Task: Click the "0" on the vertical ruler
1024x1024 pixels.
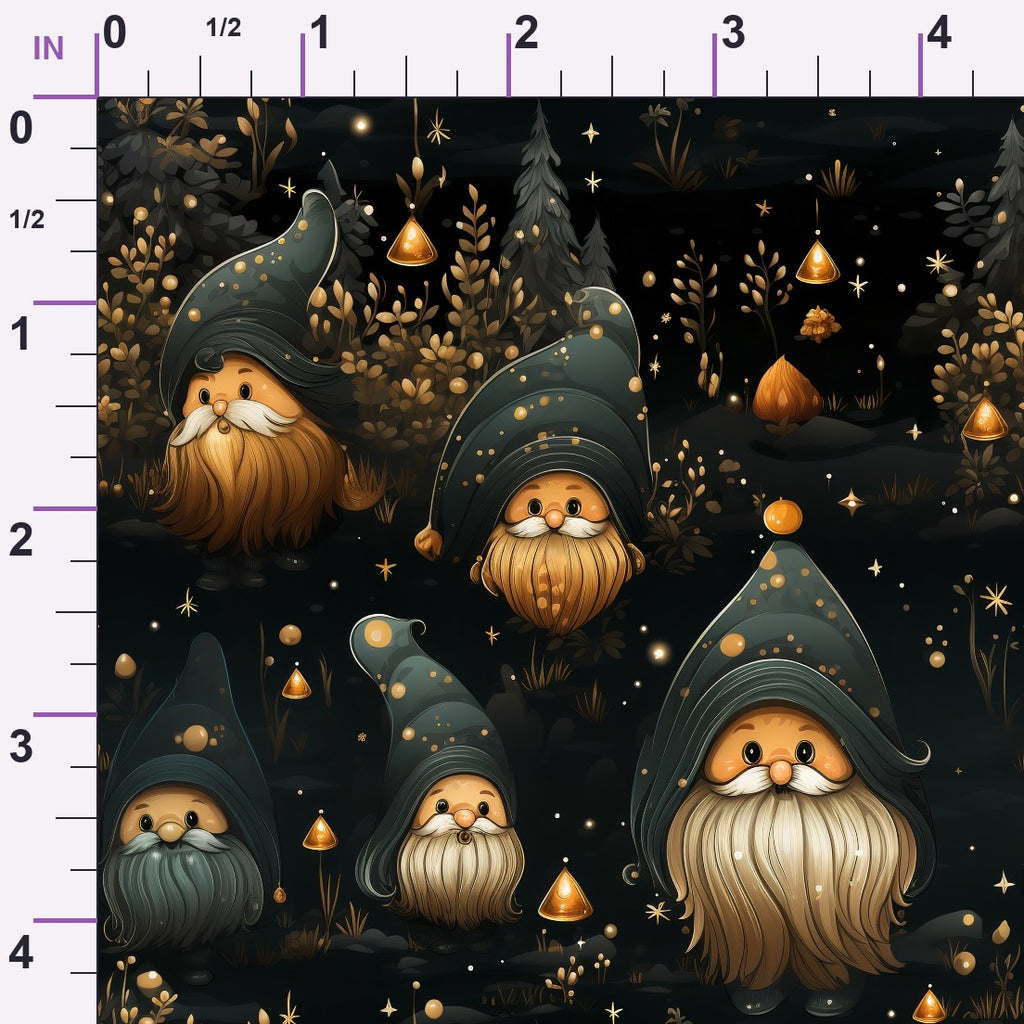Action: (x=21, y=127)
